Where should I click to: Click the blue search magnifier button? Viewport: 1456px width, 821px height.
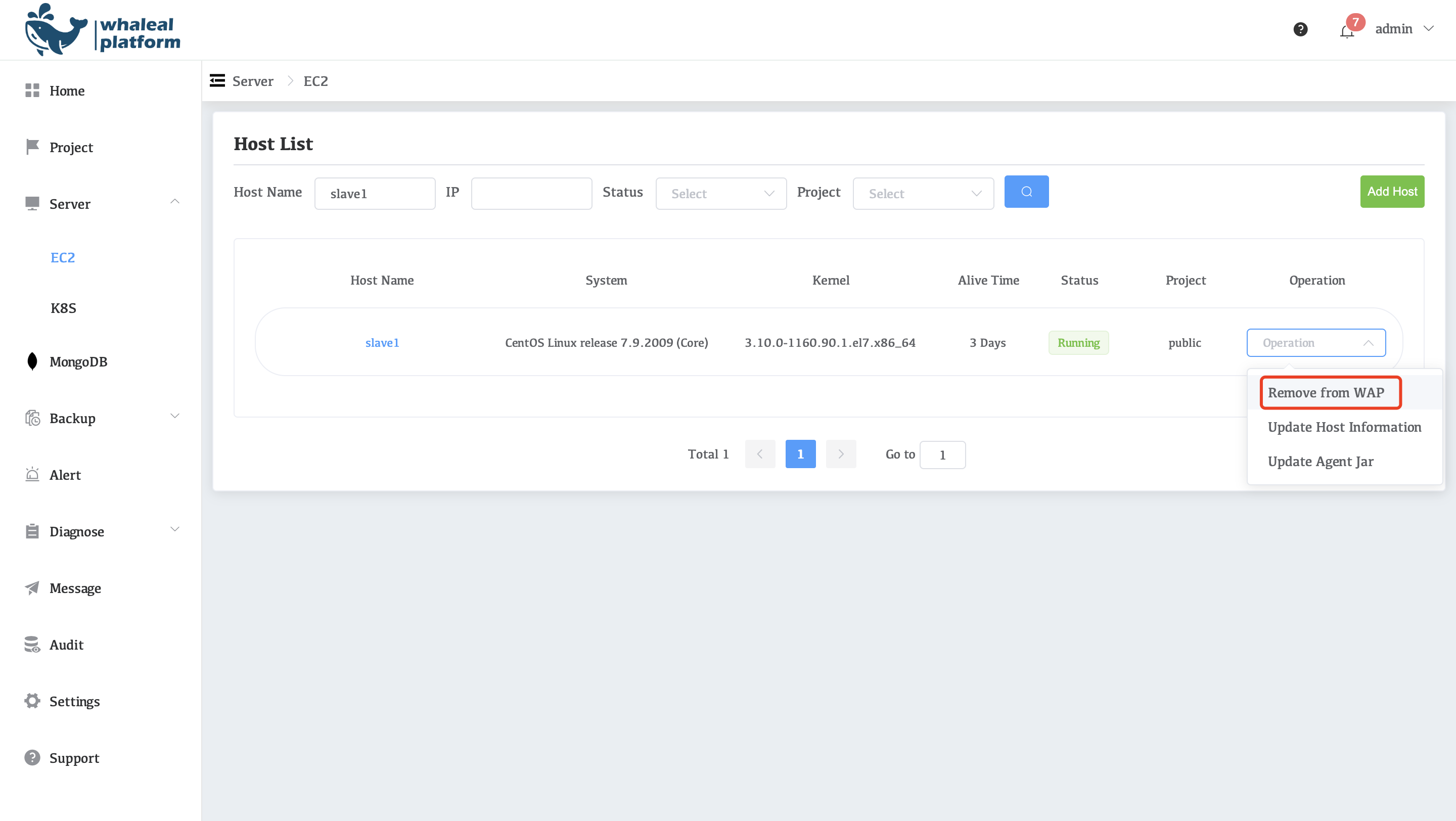(1026, 192)
